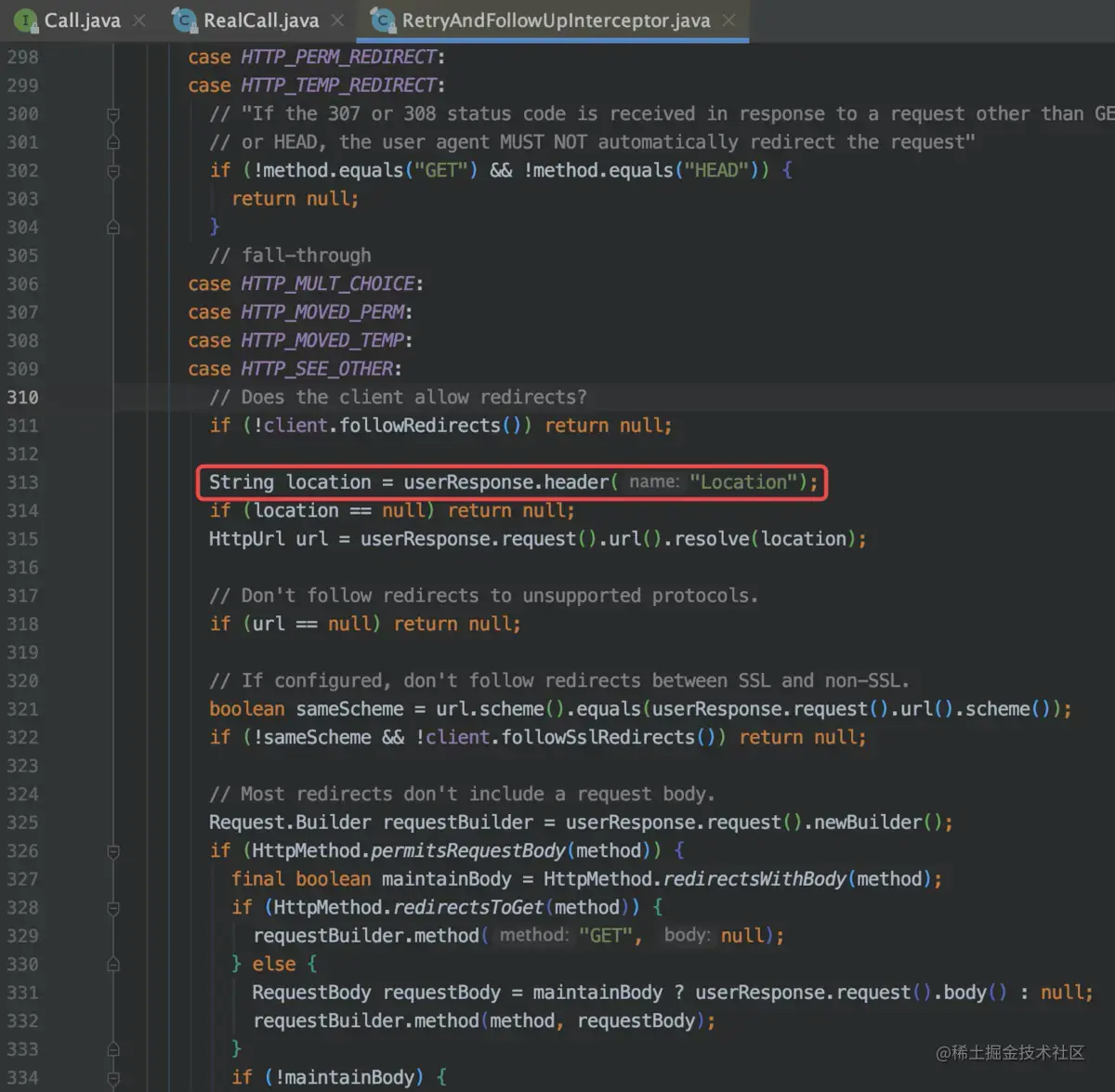Click the fold end marker at line 333
Screen dimensions: 1115x1092
(112, 1049)
